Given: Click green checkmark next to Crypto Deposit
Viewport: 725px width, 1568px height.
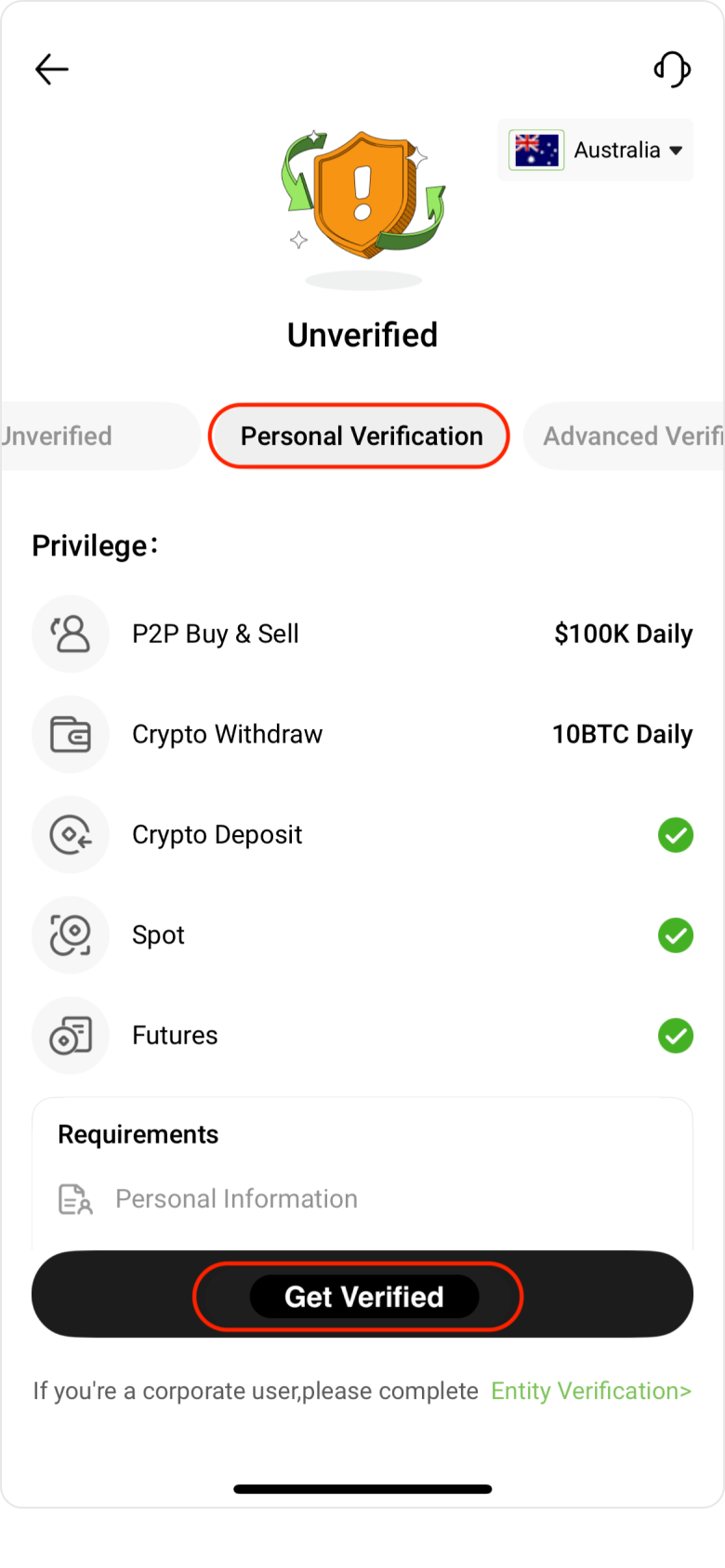Looking at the screenshot, I should [x=676, y=835].
